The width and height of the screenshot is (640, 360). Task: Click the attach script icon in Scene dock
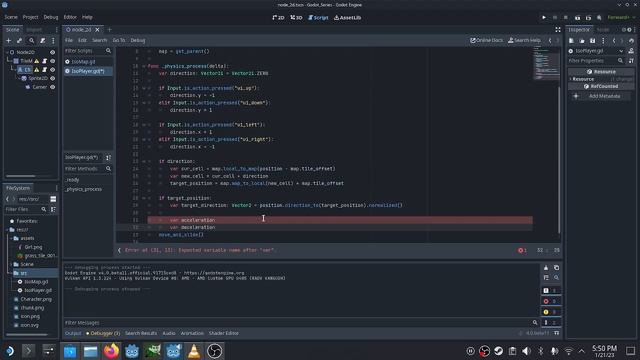click(x=42, y=40)
